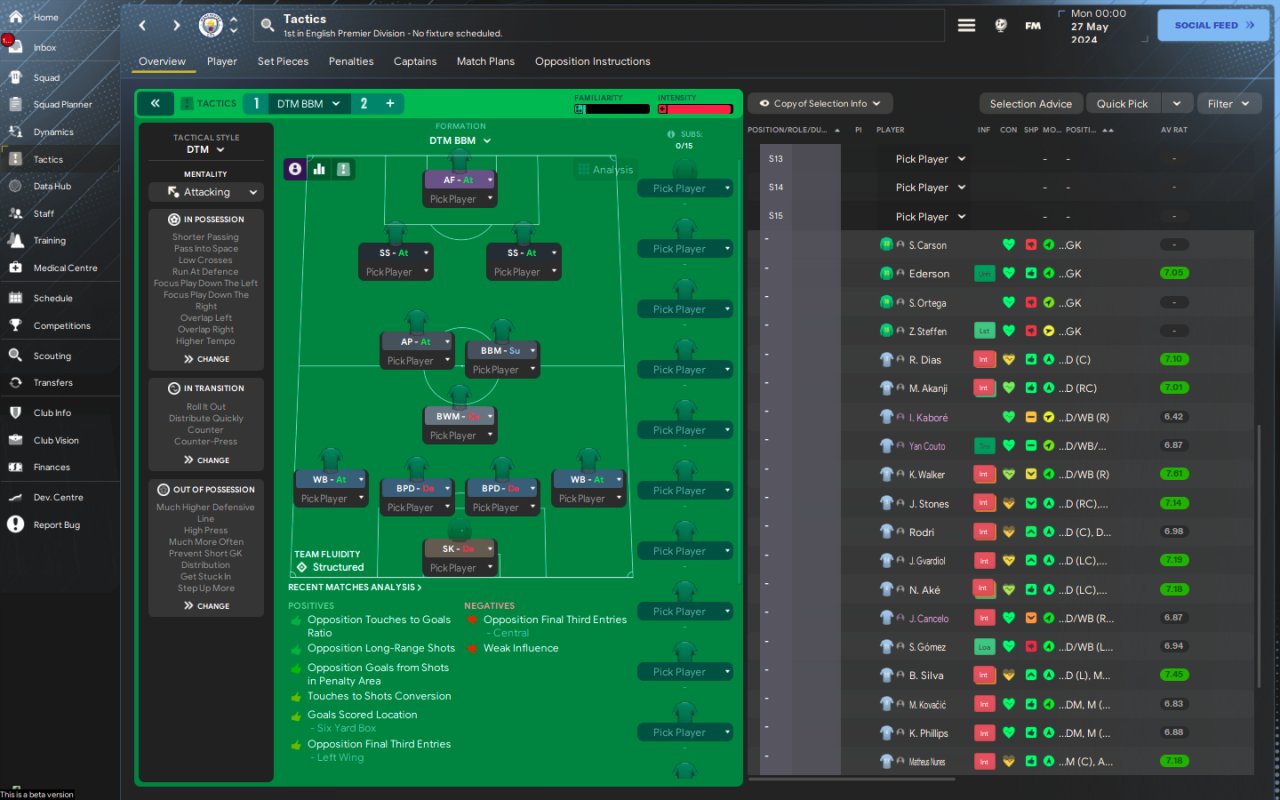Switch to tactic slot 1
This screenshot has height=800, width=1280.
pyautogui.click(x=256, y=103)
